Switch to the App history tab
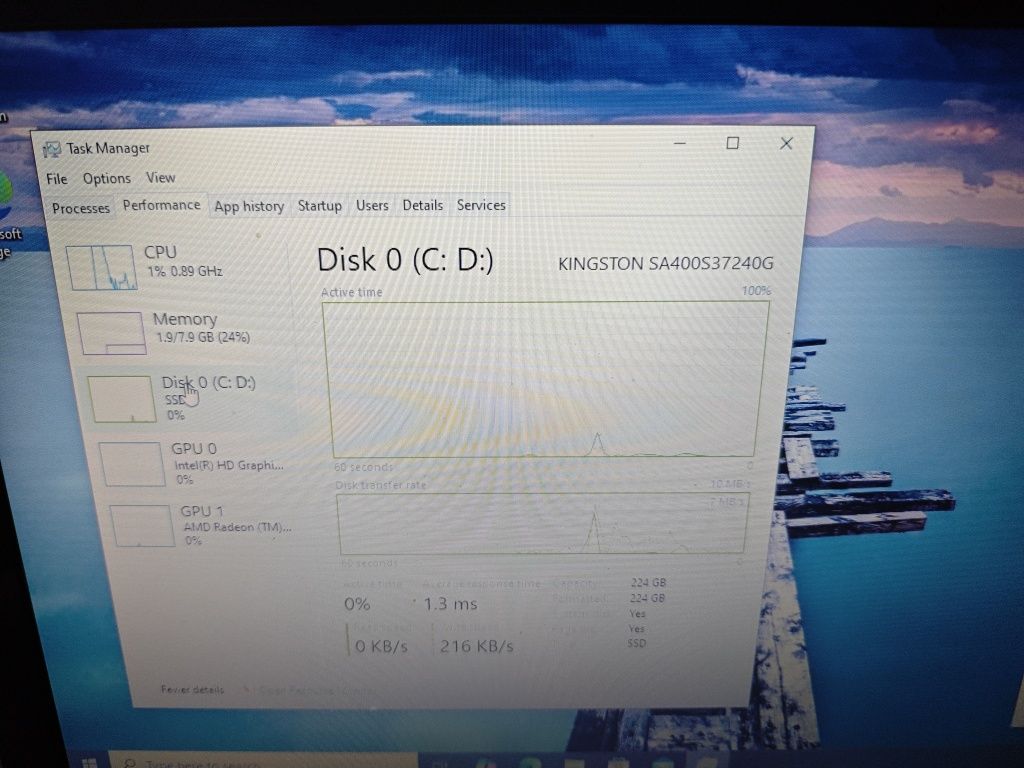The image size is (1024, 768). [x=249, y=206]
